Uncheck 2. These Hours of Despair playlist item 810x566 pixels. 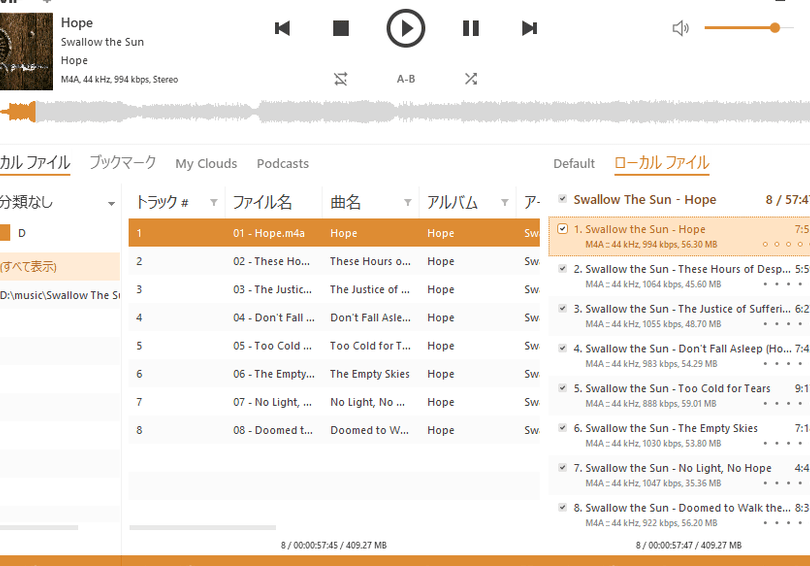(563, 269)
